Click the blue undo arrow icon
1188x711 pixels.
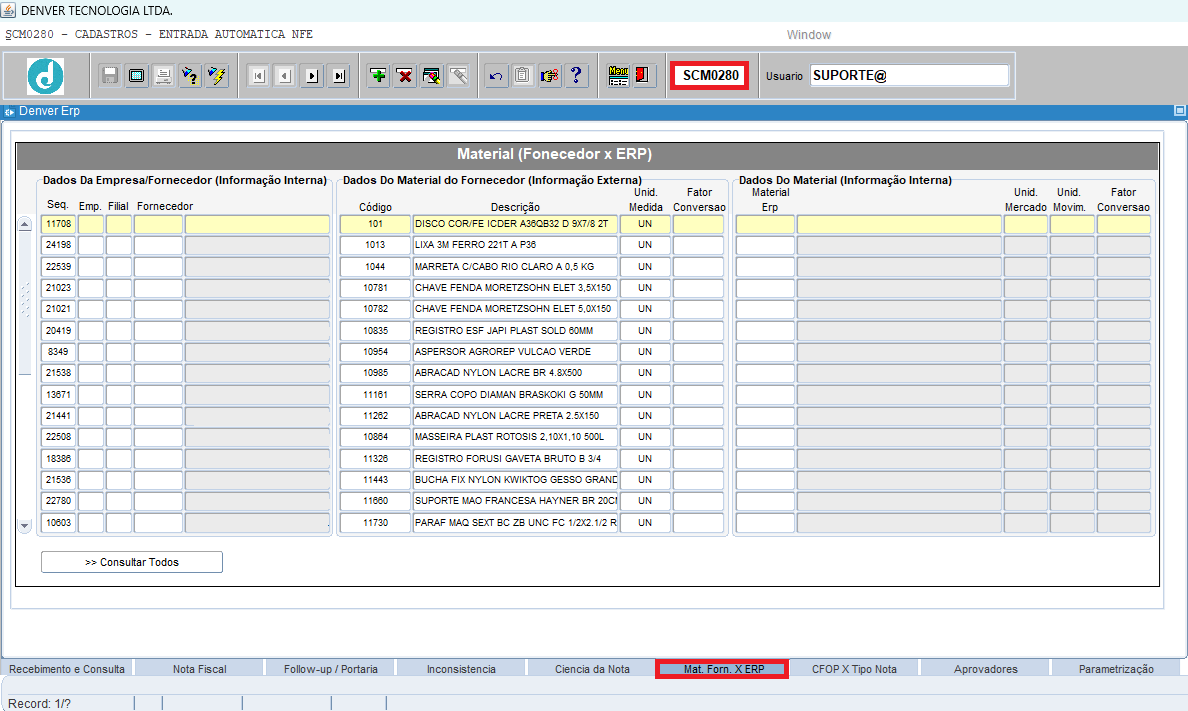496,76
